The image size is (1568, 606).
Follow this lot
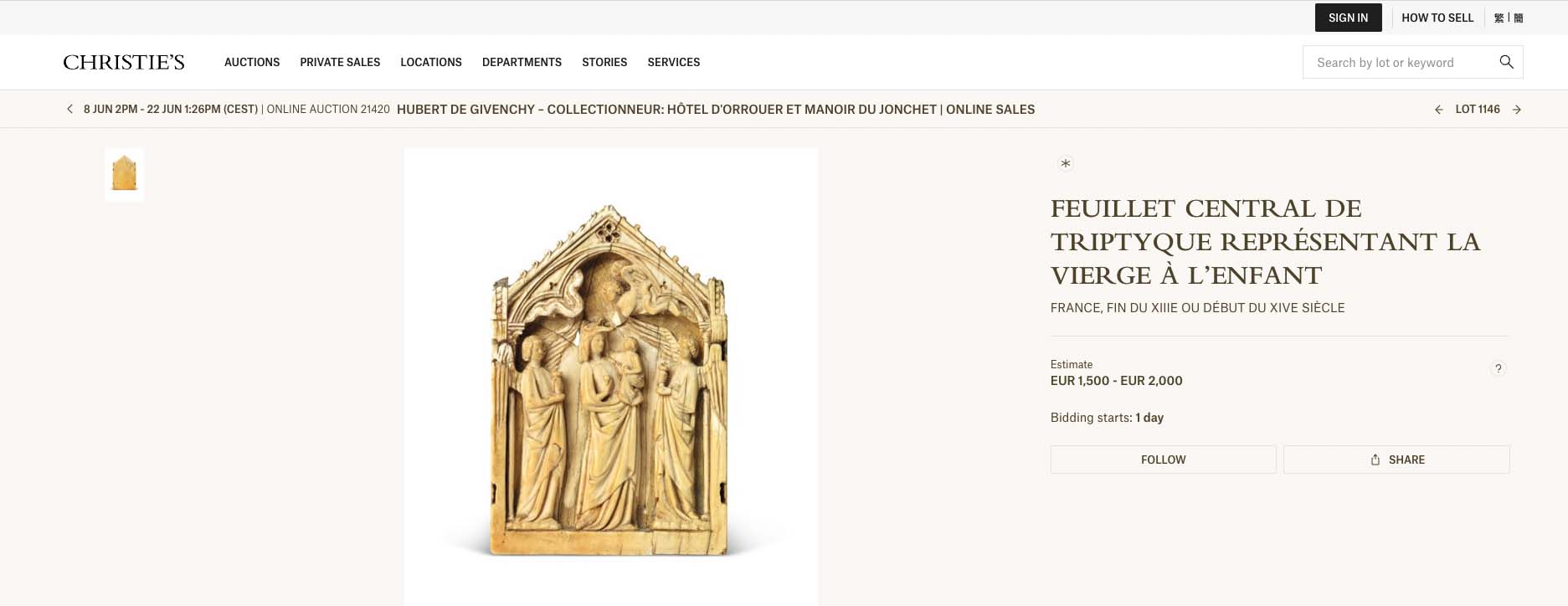pyautogui.click(x=1164, y=460)
